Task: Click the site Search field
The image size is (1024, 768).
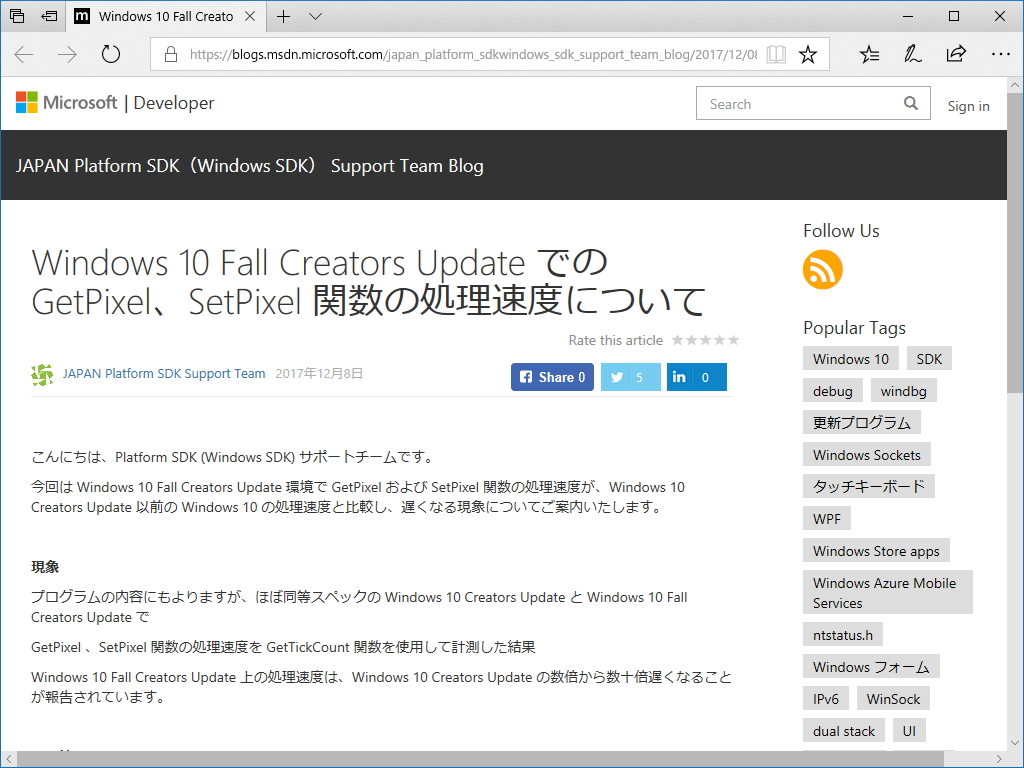Action: pyautogui.click(x=800, y=103)
